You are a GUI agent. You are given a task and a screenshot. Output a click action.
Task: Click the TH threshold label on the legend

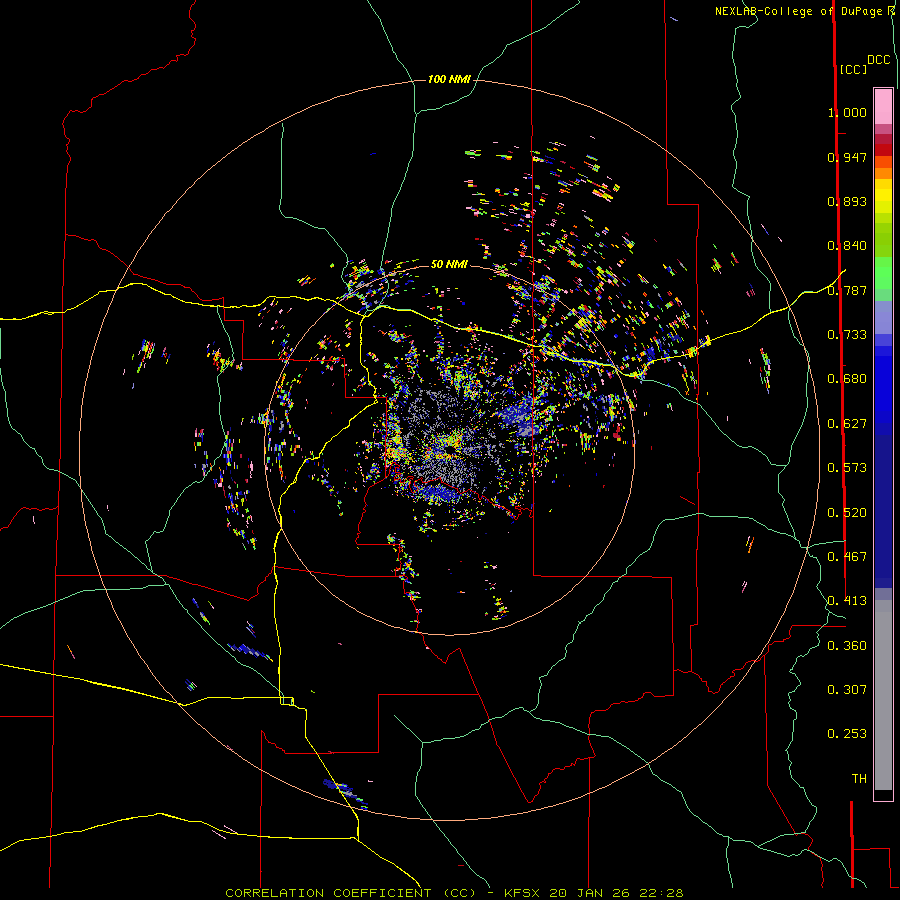coord(859,779)
